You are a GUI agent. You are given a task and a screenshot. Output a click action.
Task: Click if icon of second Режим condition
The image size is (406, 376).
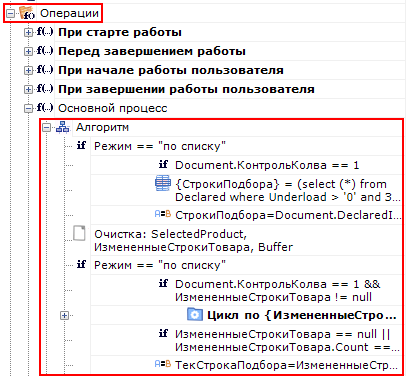pyautogui.click(x=81, y=264)
